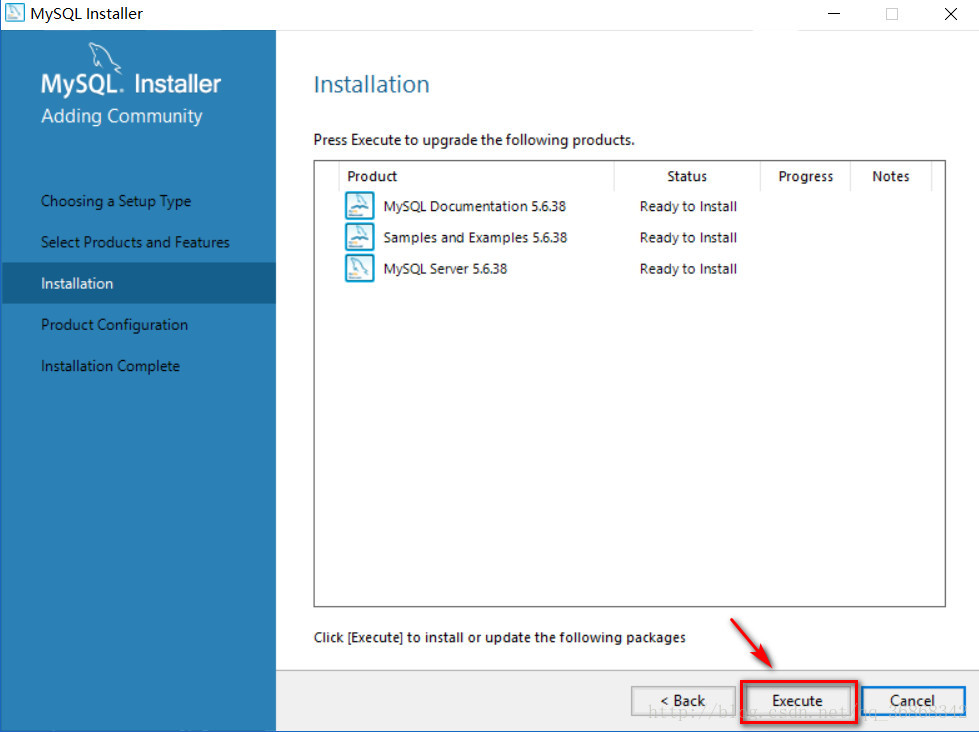Click the Progress column header
This screenshot has width=979, height=732.
pyautogui.click(x=805, y=176)
